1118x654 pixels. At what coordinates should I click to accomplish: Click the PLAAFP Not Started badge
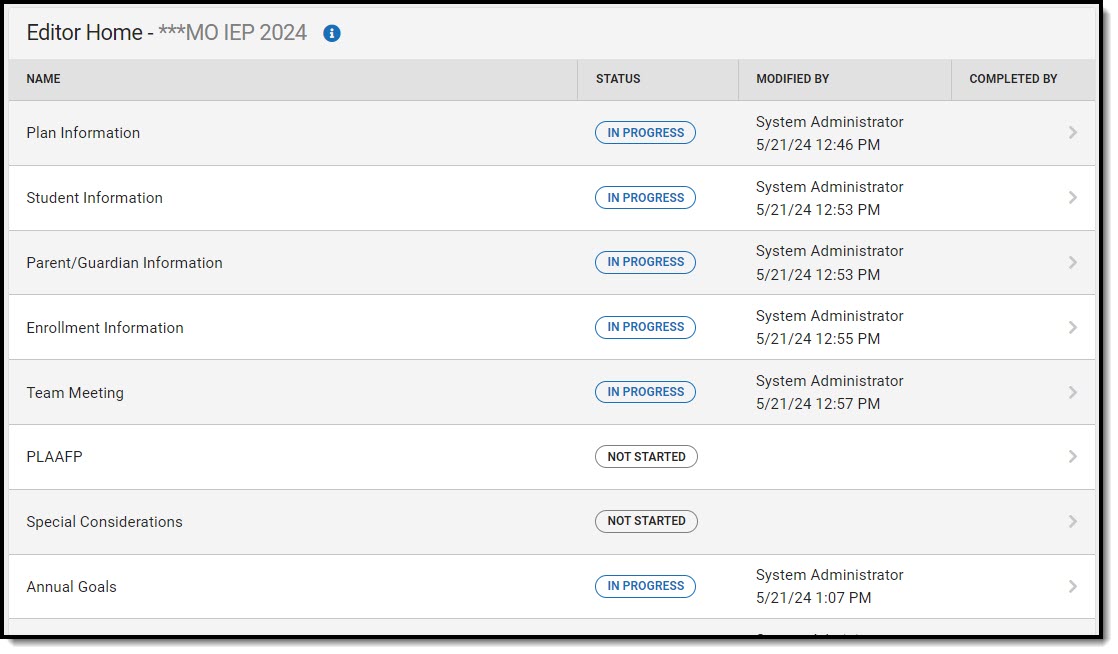[x=646, y=457]
